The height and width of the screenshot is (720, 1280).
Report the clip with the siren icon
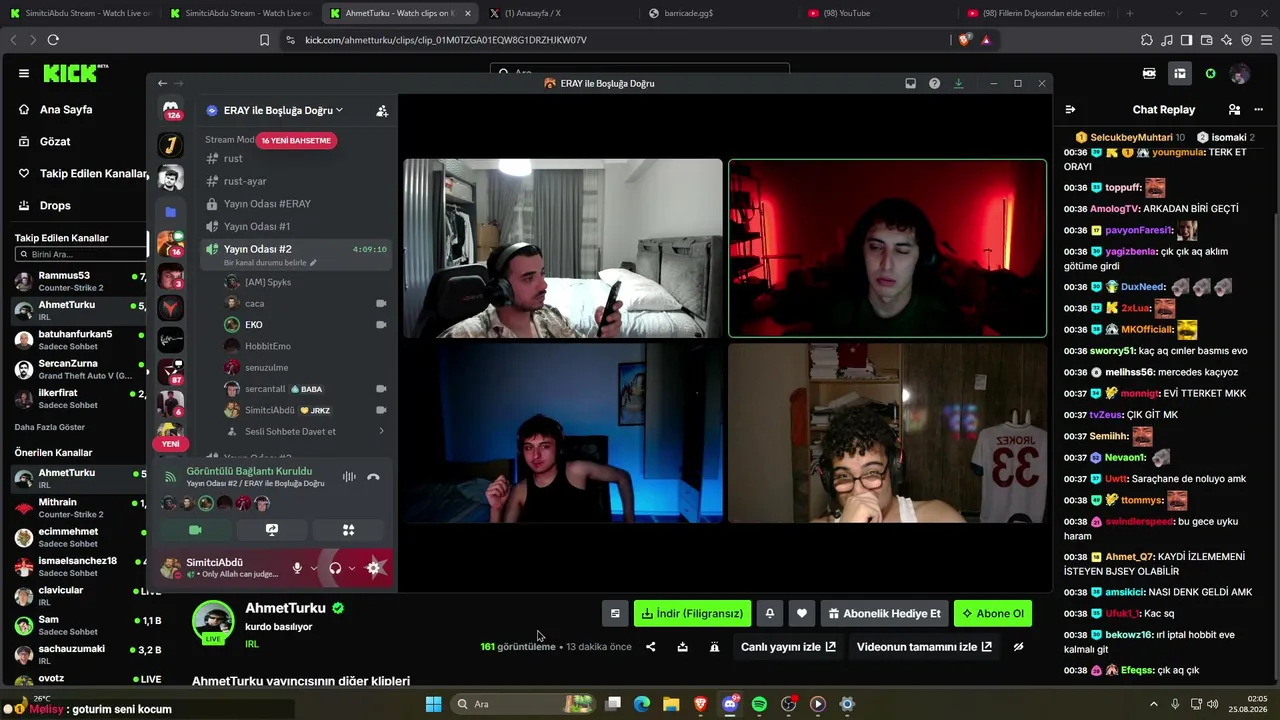pos(714,647)
